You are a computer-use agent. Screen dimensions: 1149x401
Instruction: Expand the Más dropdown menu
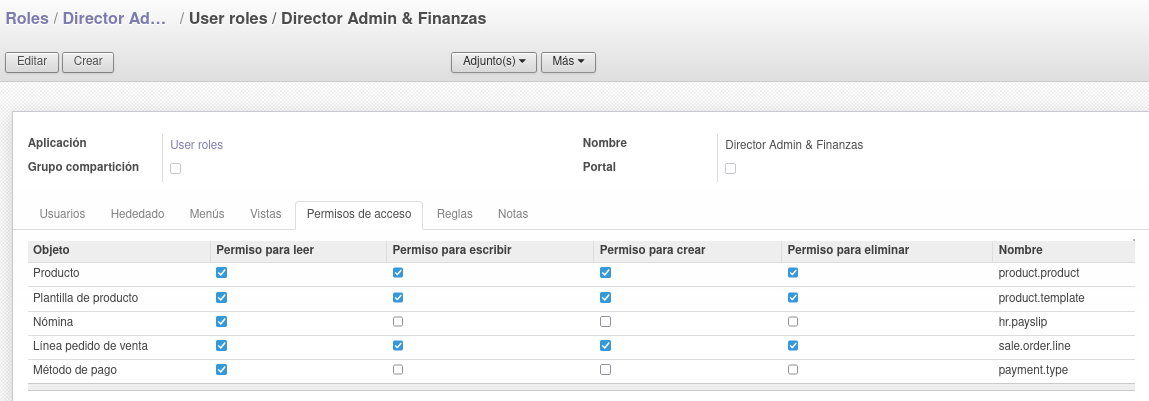point(568,62)
